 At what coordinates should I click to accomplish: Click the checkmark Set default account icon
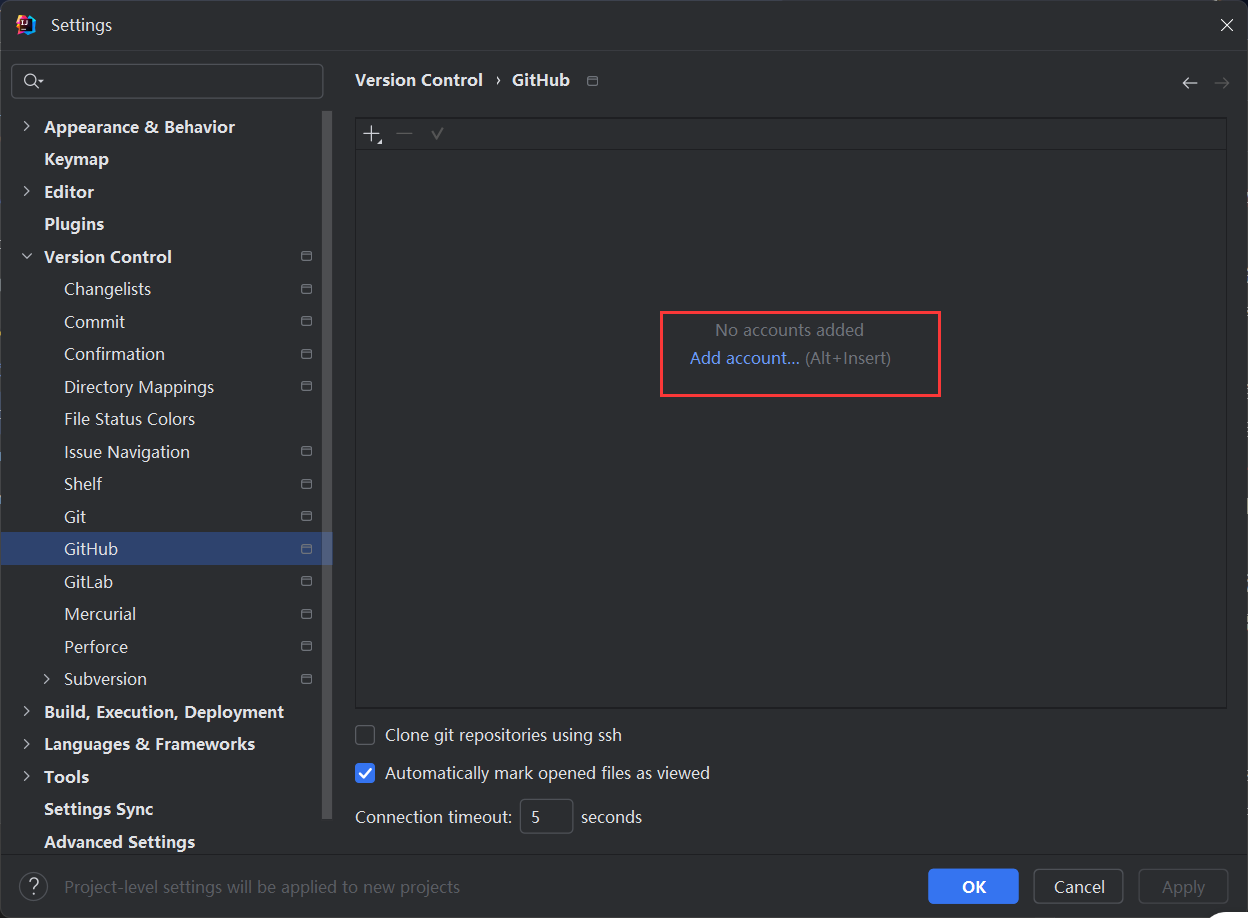click(x=437, y=134)
